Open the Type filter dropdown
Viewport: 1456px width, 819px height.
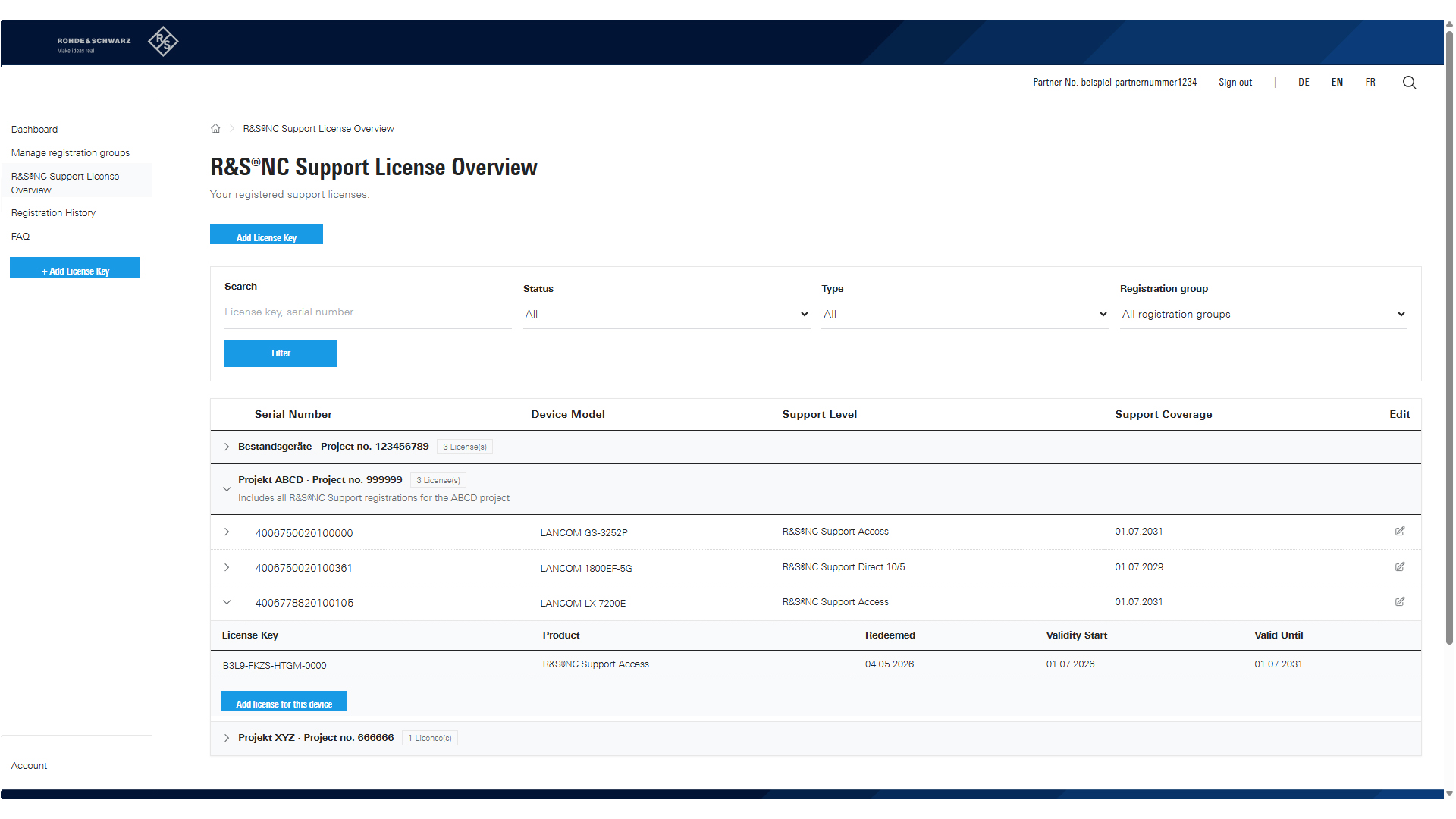coord(965,315)
